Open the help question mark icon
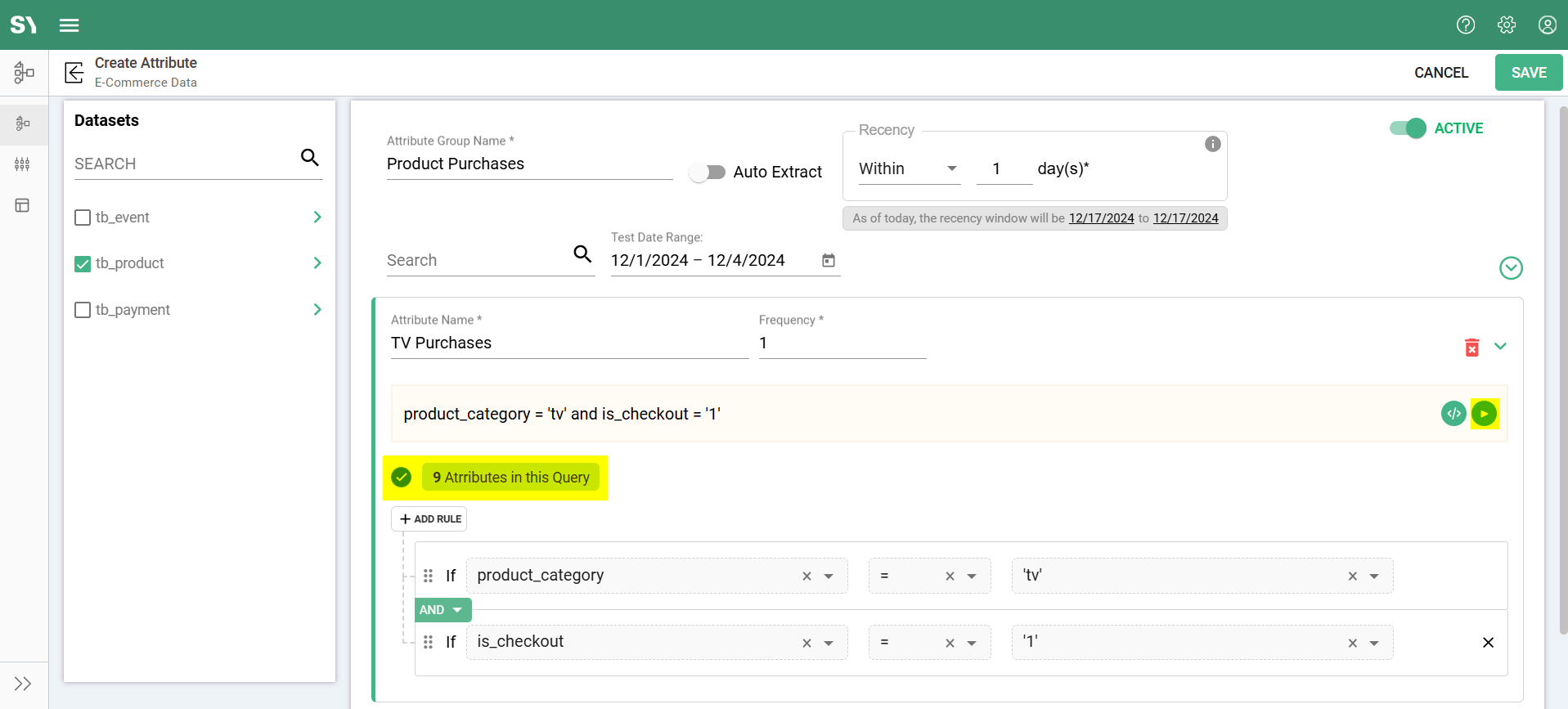 (x=1465, y=25)
